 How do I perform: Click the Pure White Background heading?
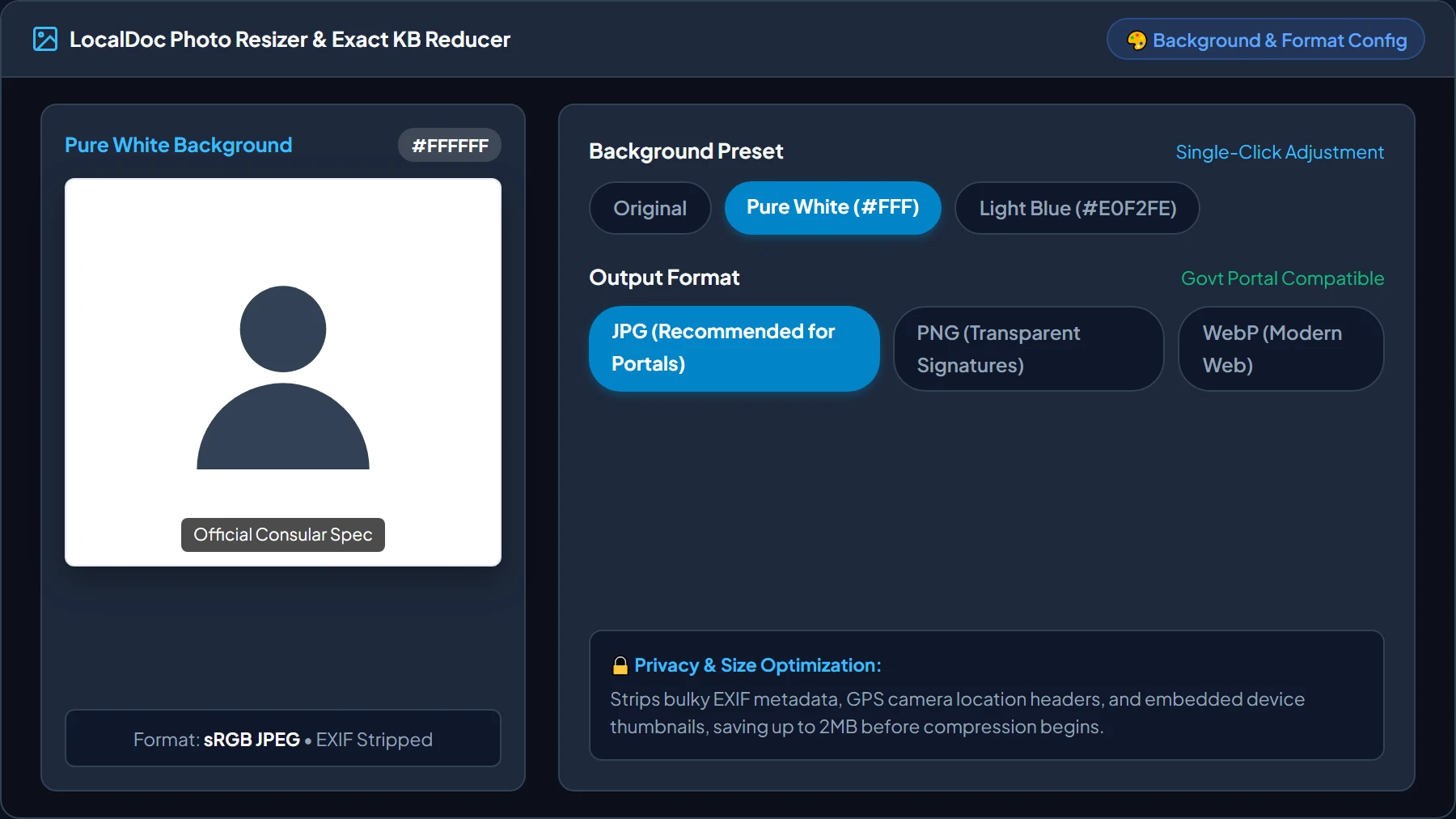coord(178,145)
